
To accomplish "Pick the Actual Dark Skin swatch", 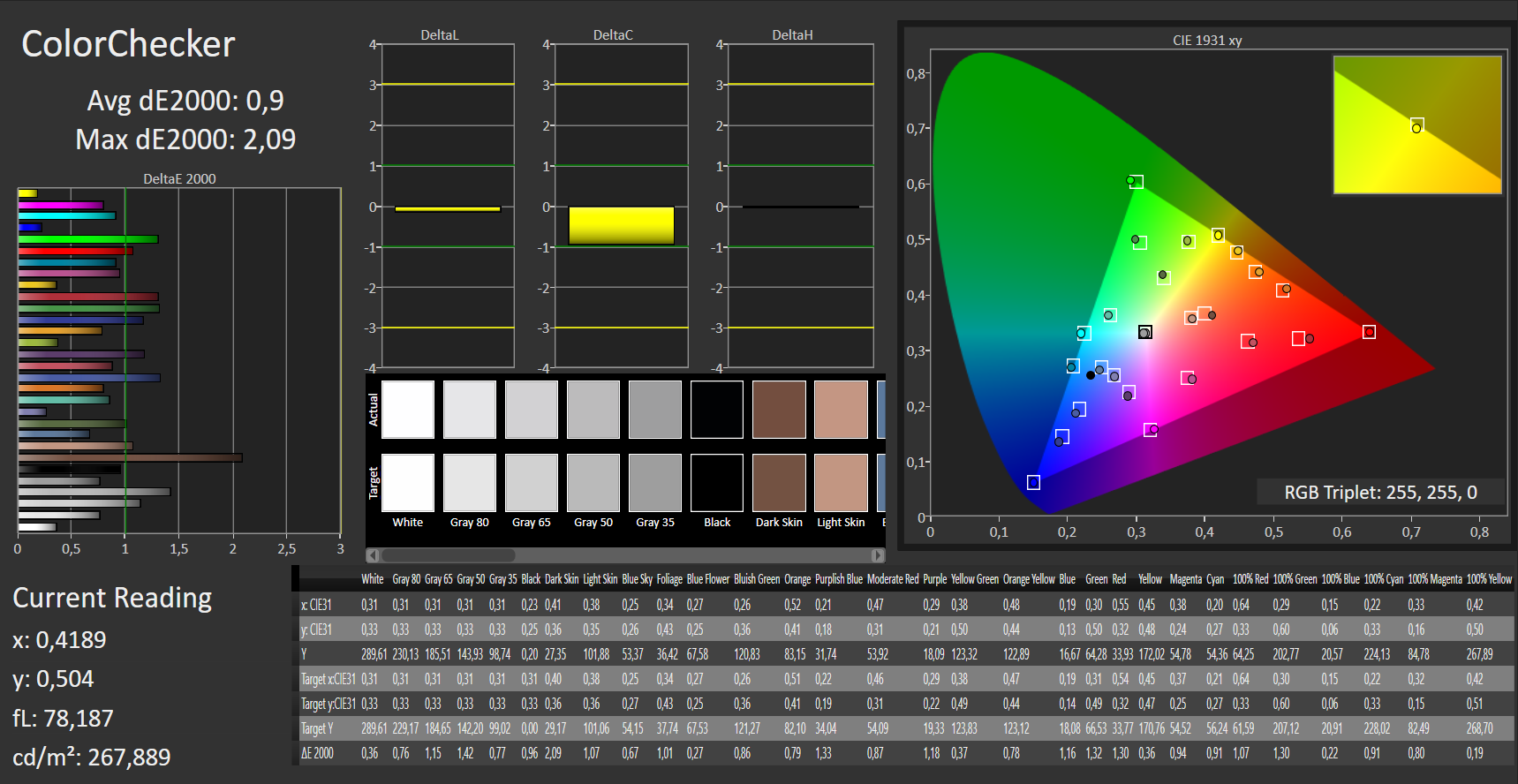I will click(x=779, y=410).
